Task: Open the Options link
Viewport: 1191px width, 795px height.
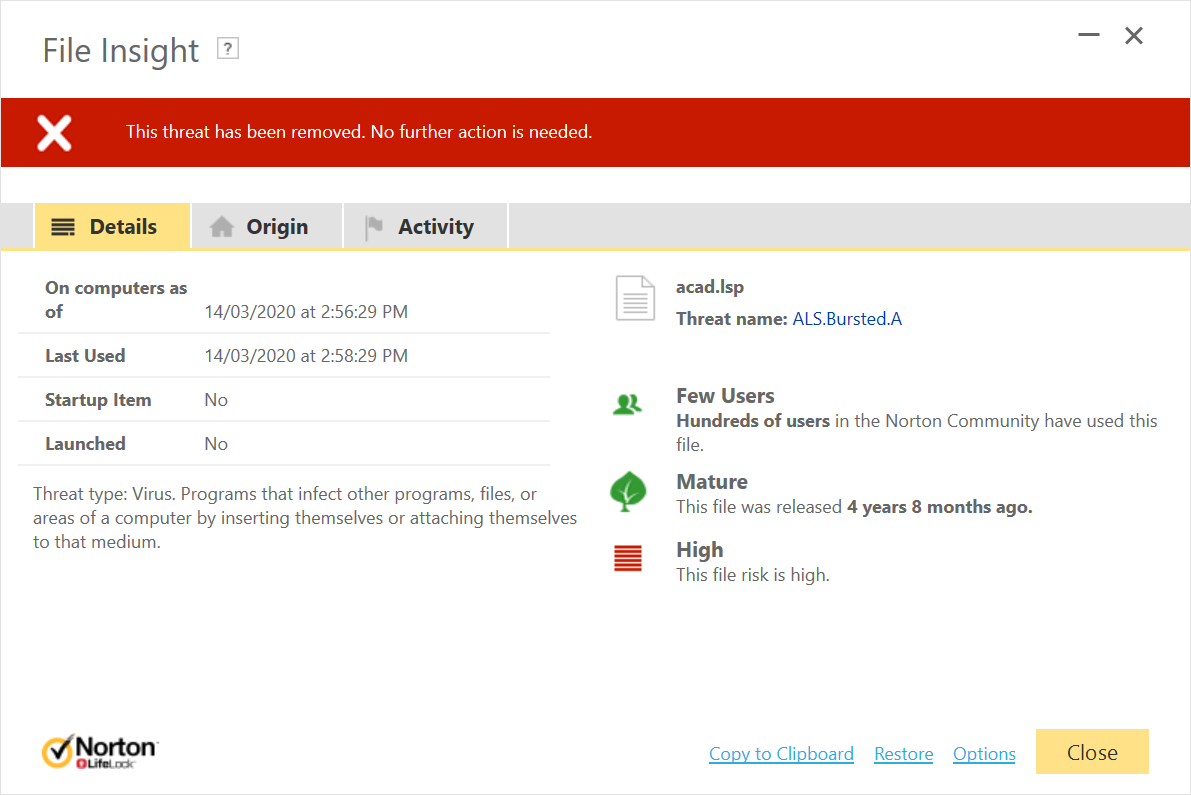Action: [x=984, y=754]
